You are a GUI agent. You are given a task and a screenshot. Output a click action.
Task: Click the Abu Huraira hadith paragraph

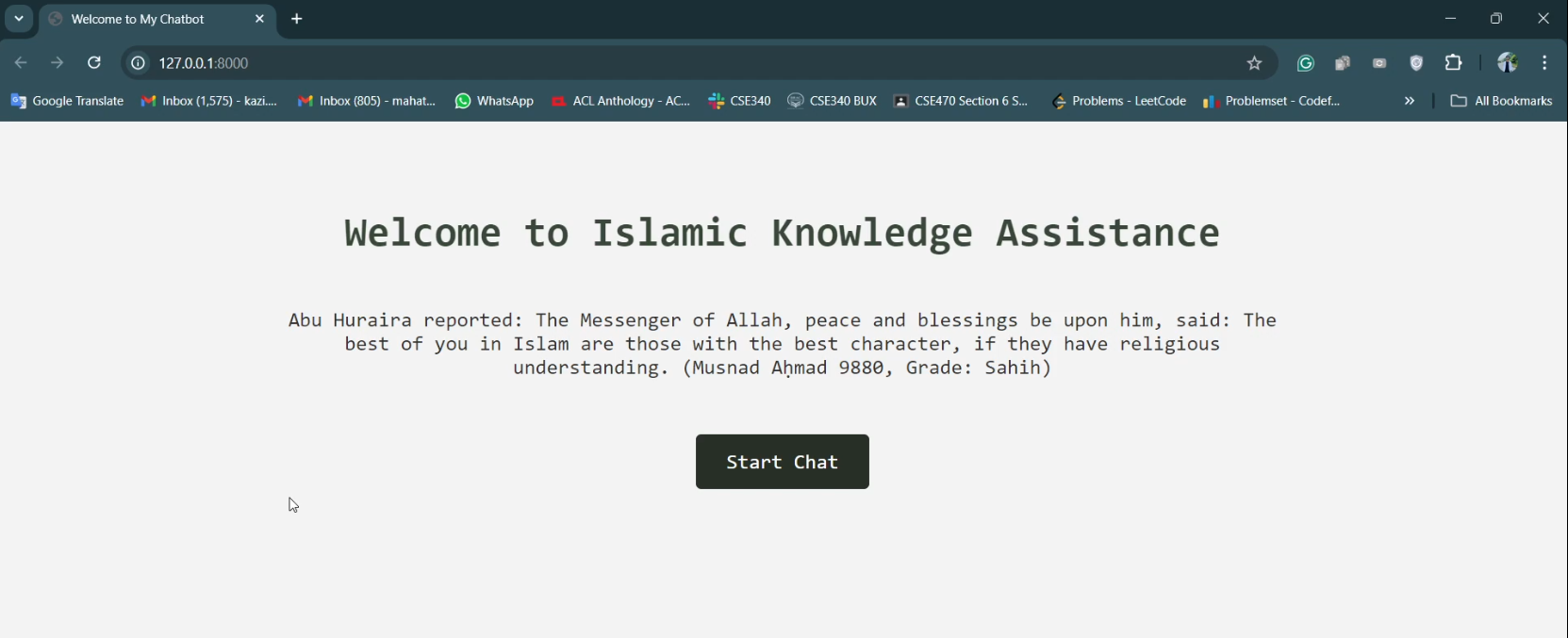pos(782,344)
